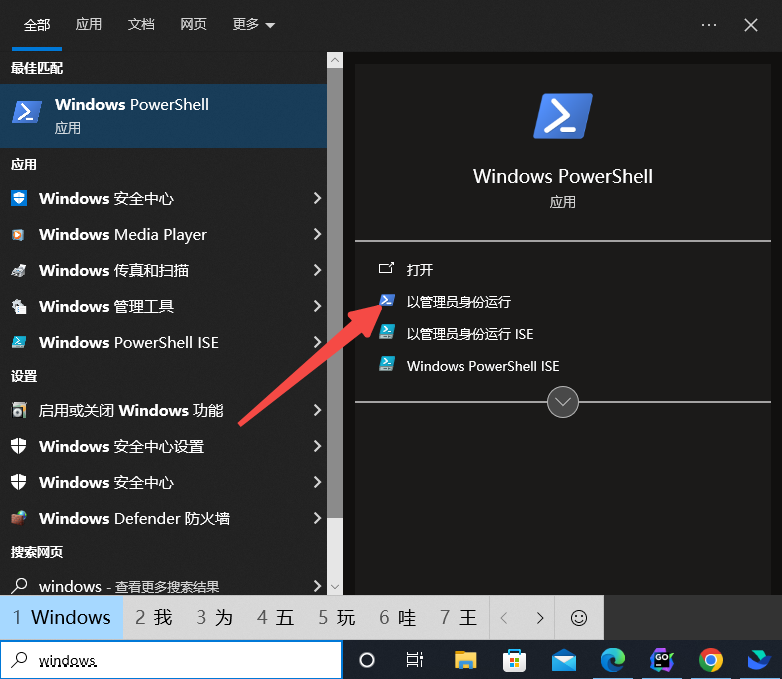The height and width of the screenshot is (679, 782).
Task: Click the icon next to 以管理员身份运行 ISE
Action: [387, 332]
